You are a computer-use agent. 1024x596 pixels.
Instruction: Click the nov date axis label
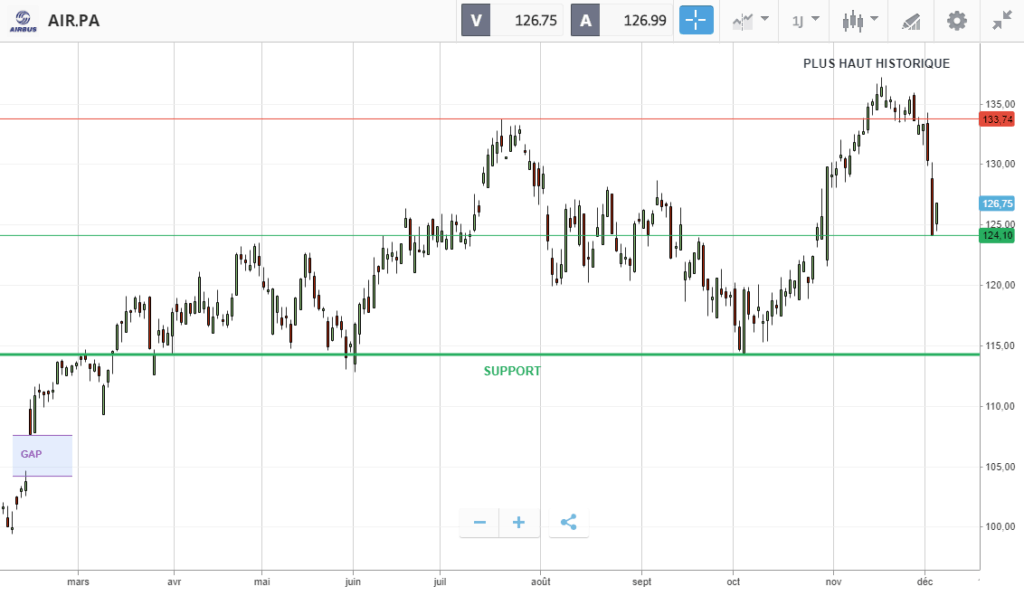(833, 582)
